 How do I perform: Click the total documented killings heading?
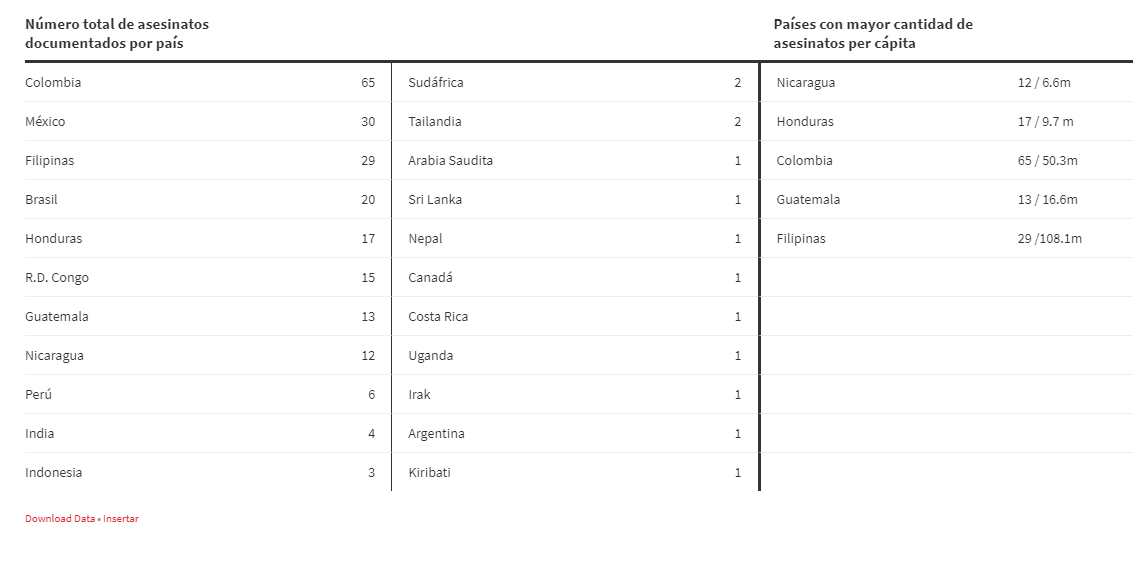(117, 34)
